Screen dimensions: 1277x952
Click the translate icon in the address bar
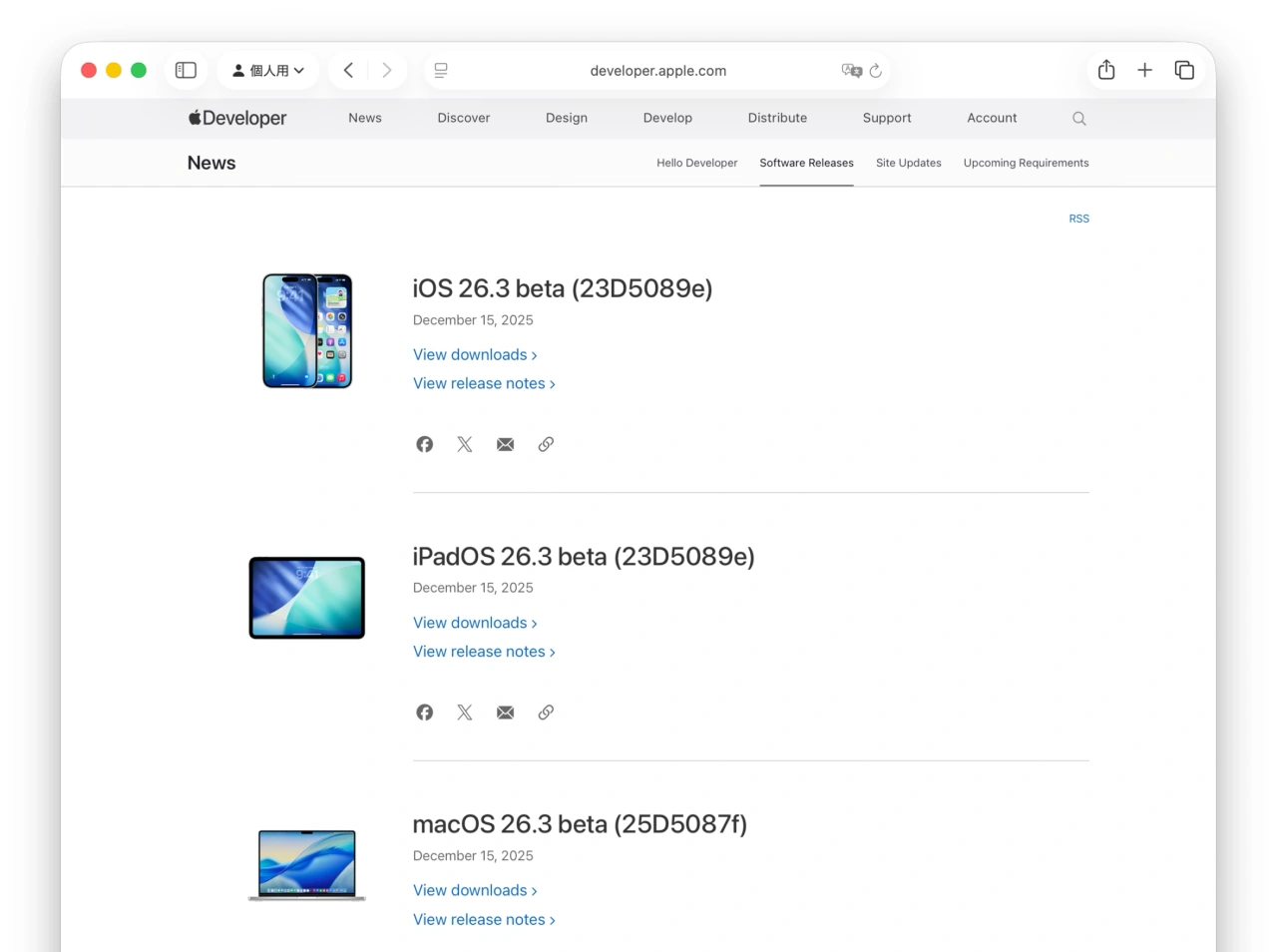pos(853,71)
